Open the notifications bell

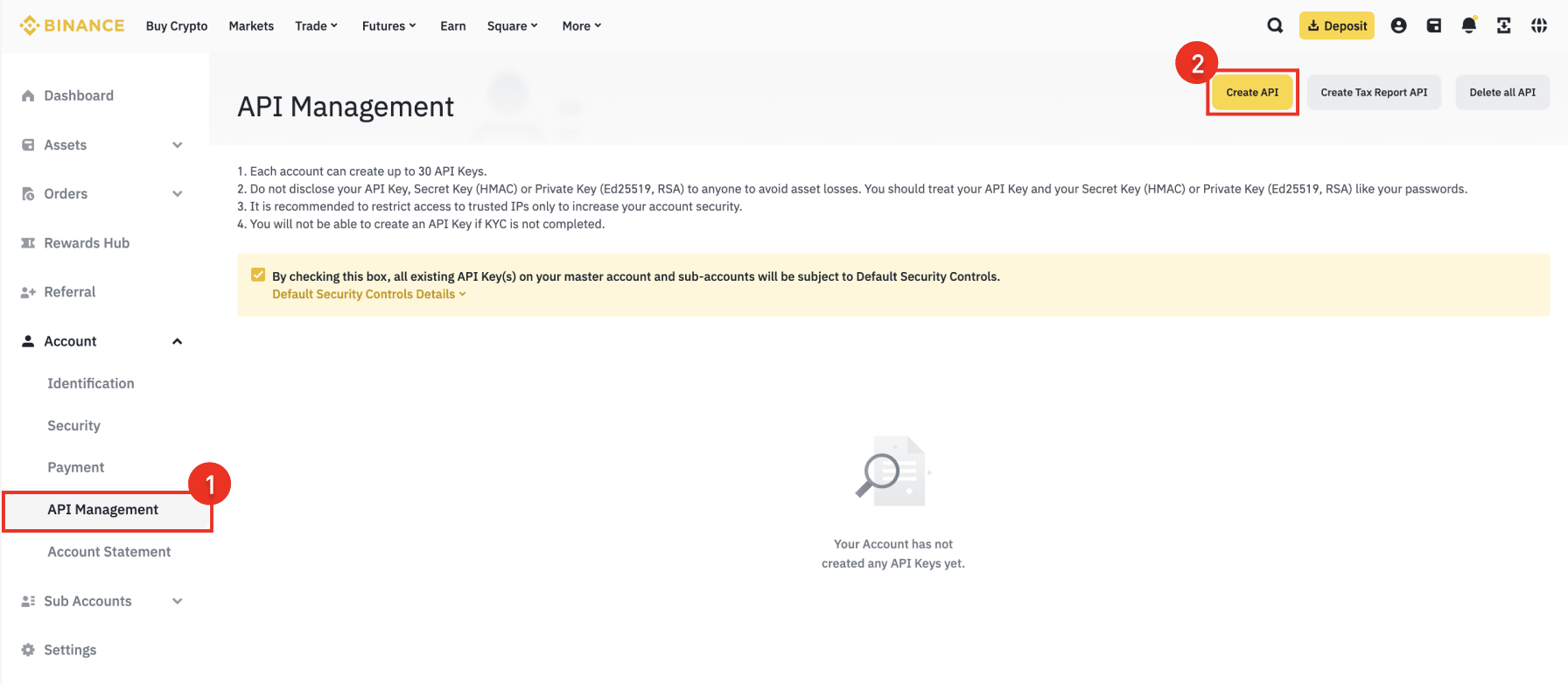(x=1468, y=25)
